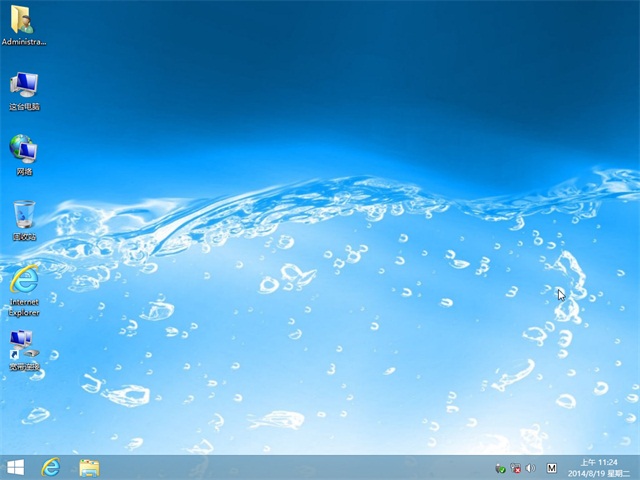The height and width of the screenshot is (480, 640).
Task: Select the 回收站 recycle bin icon
Action: [24, 214]
